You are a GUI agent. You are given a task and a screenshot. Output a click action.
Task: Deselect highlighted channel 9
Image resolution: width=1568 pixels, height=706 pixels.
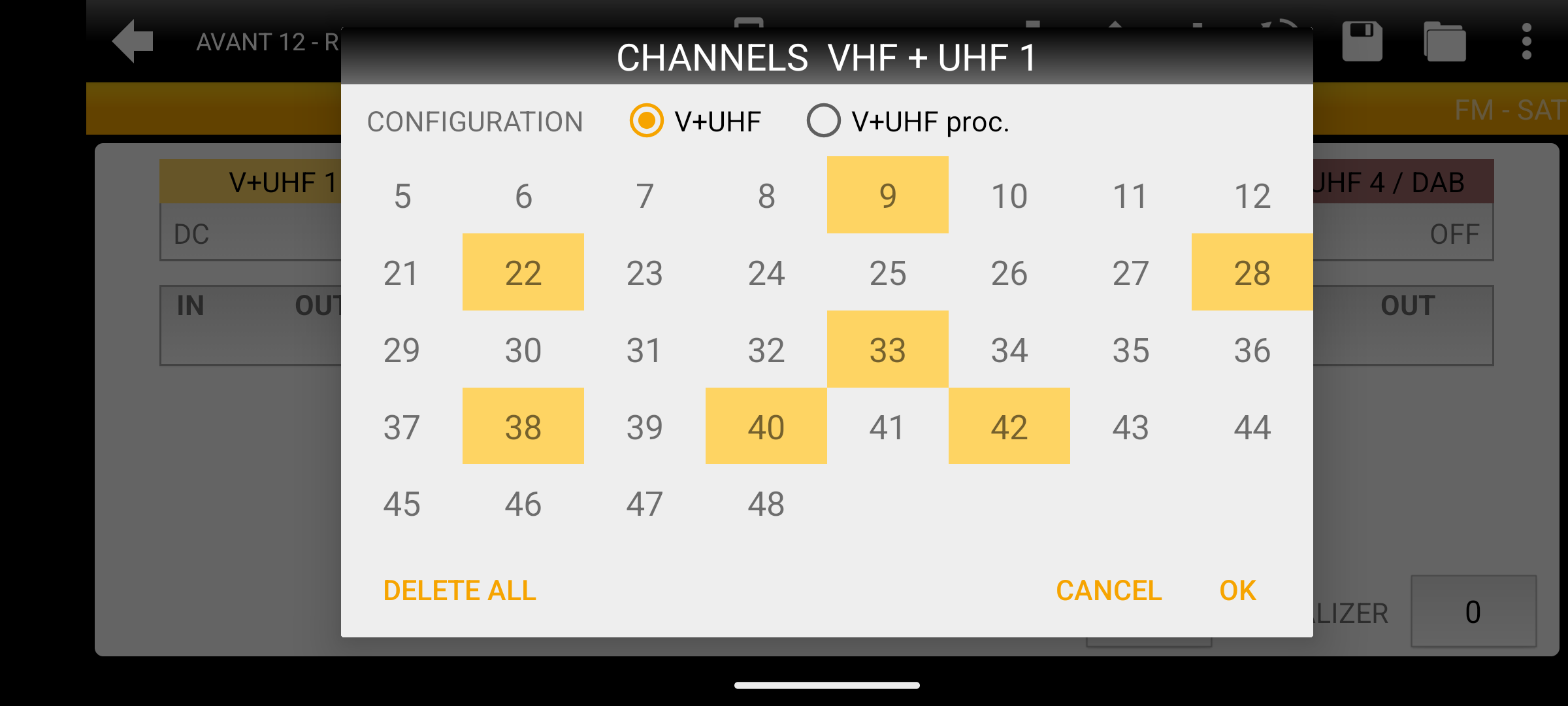887,195
